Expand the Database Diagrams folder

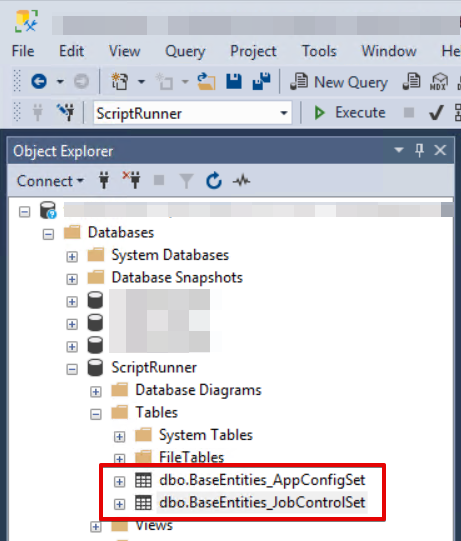[96, 392]
